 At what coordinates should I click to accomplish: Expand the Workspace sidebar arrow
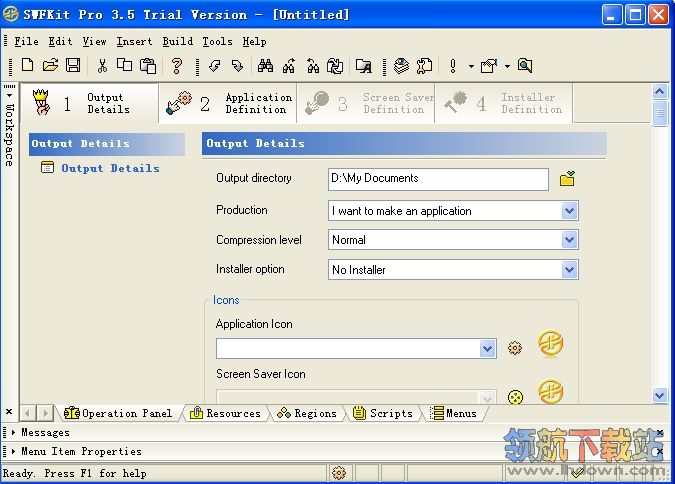9,95
